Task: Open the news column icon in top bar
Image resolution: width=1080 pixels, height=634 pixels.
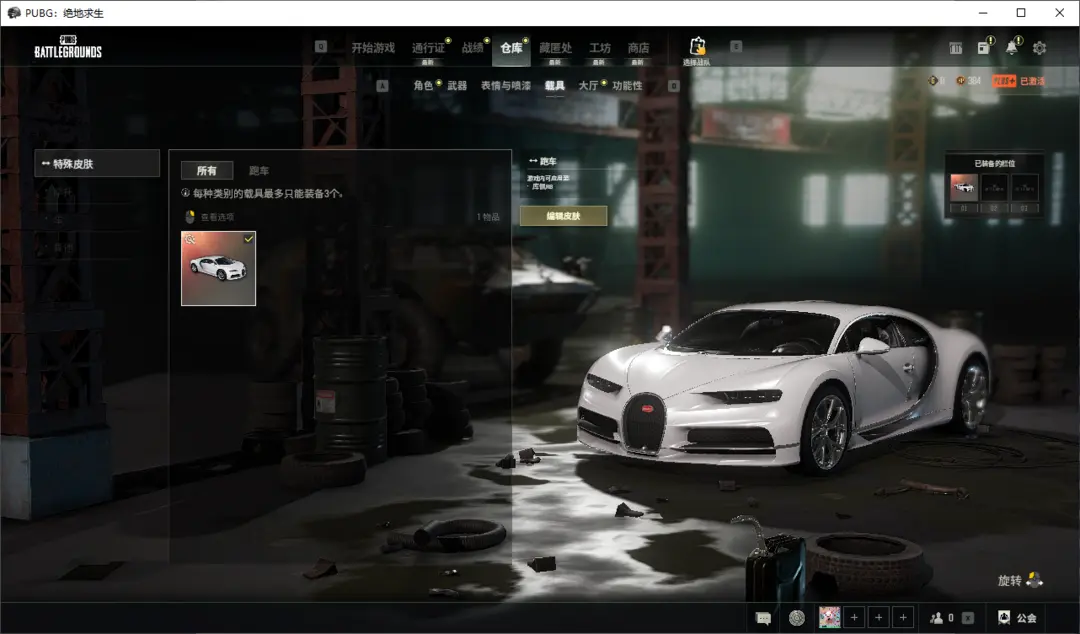Action: 955,48
